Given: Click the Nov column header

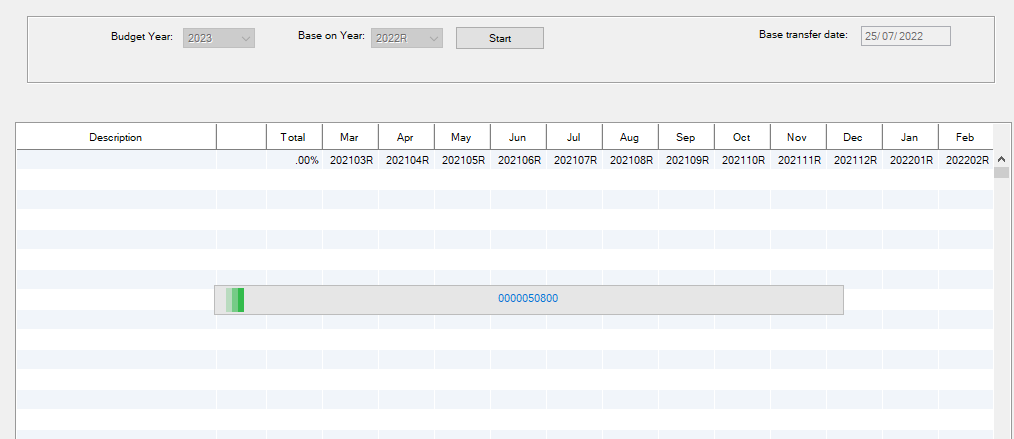Looking at the screenshot, I should pyautogui.click(x=798, y=137).
